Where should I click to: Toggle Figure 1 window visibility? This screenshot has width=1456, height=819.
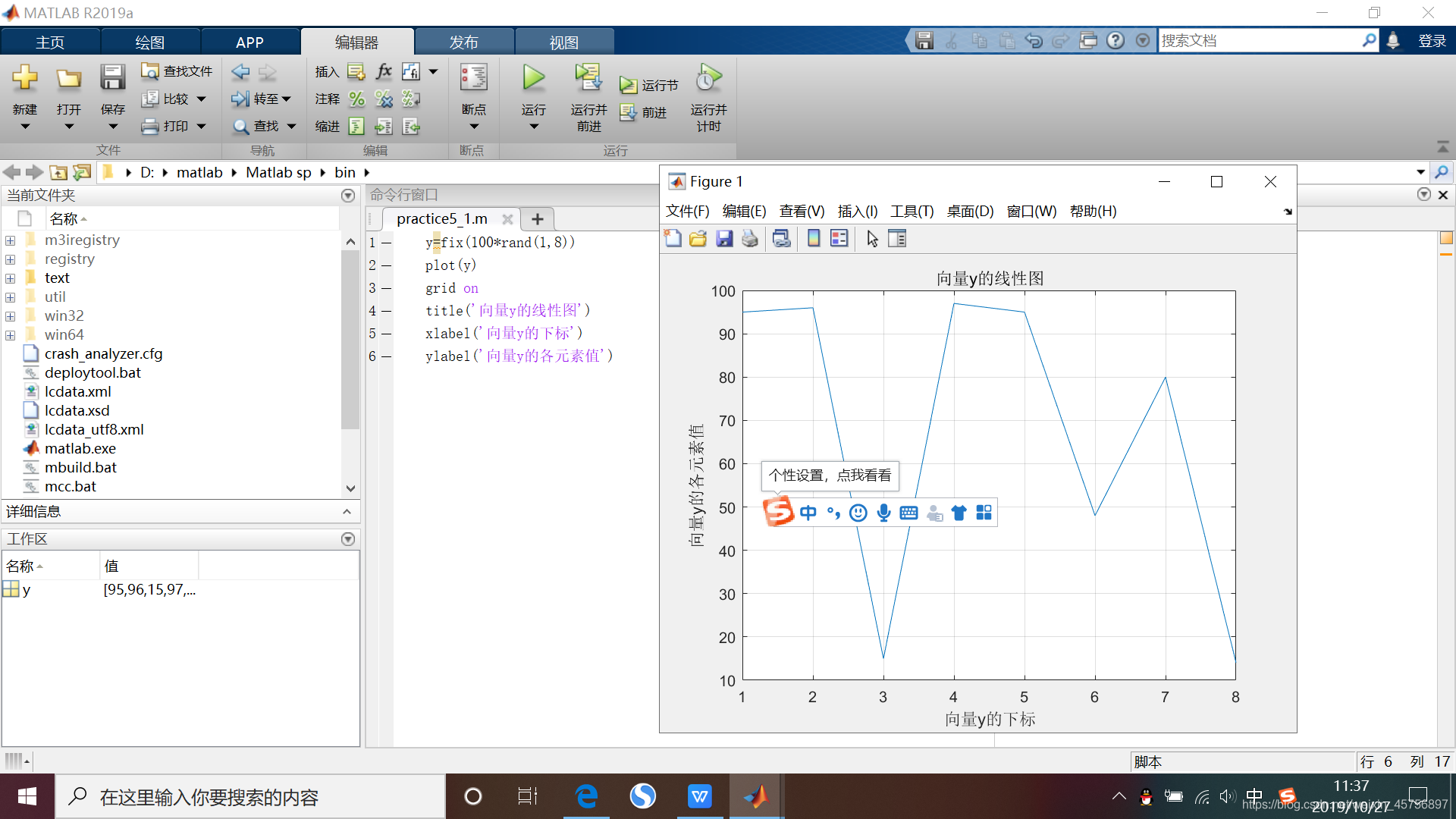[1164, 181]
